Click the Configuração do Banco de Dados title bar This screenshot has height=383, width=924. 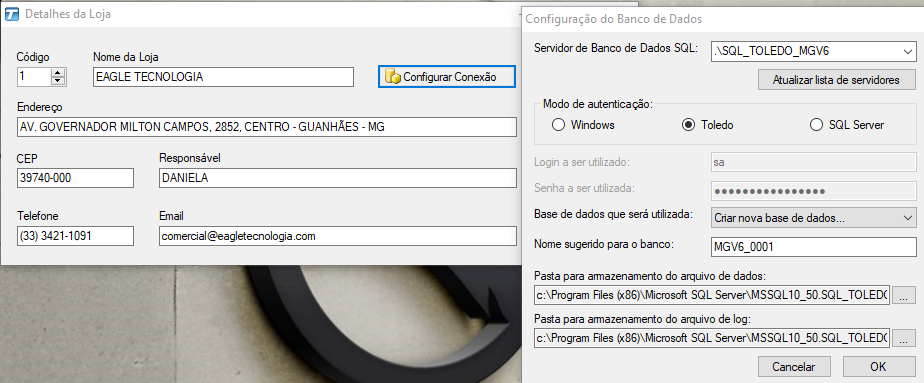tap(722, 19)
